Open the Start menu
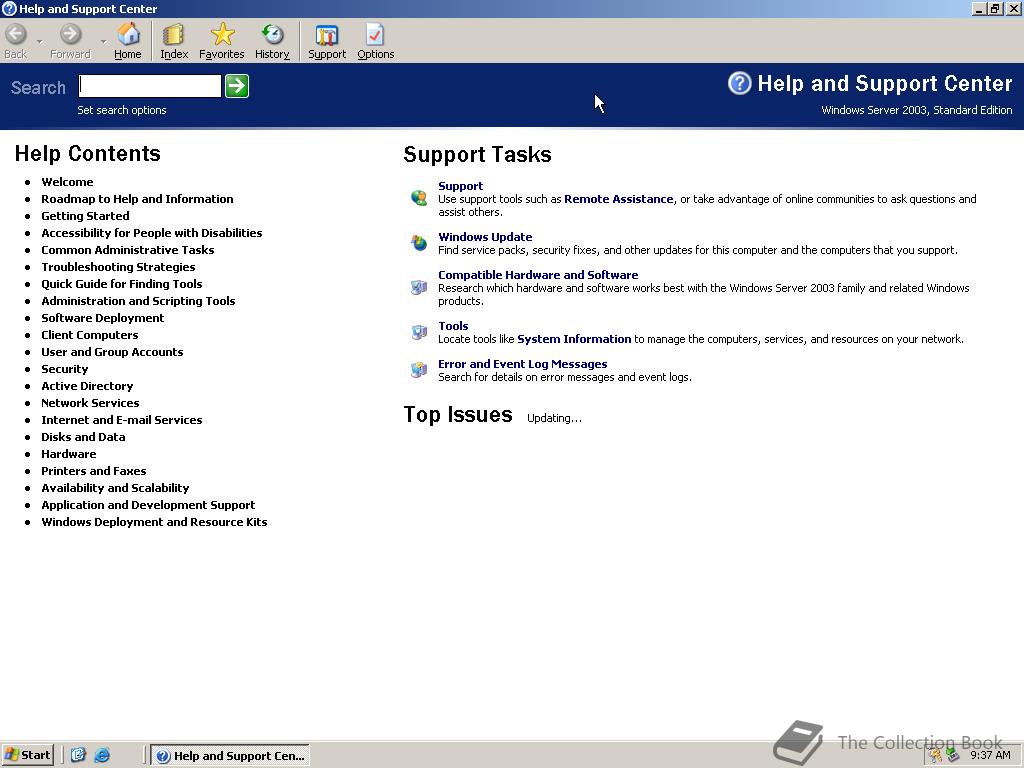The height and width of the screenshot is (768, 1024). coord(27,756)
